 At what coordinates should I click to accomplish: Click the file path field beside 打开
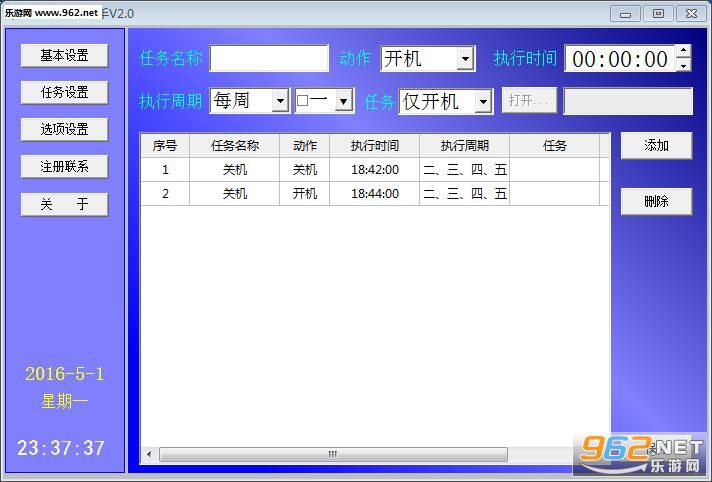click(628, 101)
